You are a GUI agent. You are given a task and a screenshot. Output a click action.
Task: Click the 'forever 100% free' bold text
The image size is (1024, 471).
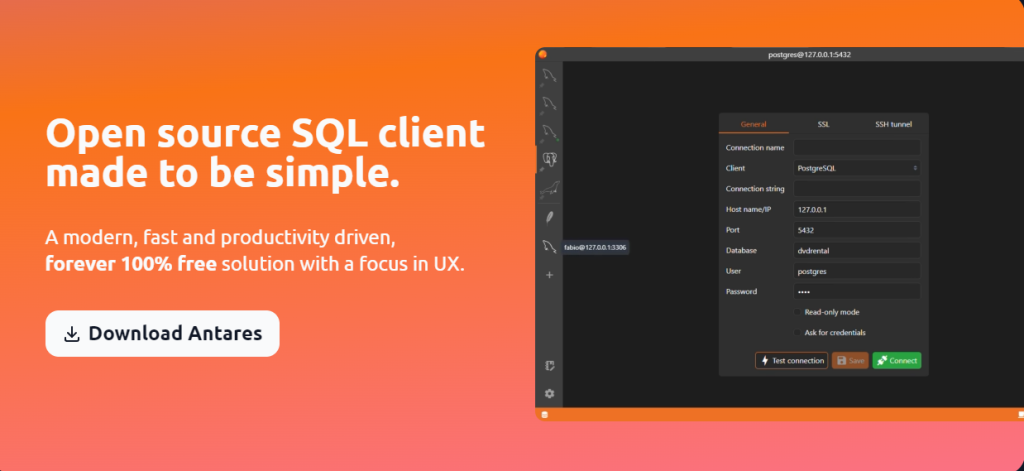(131, 265)
